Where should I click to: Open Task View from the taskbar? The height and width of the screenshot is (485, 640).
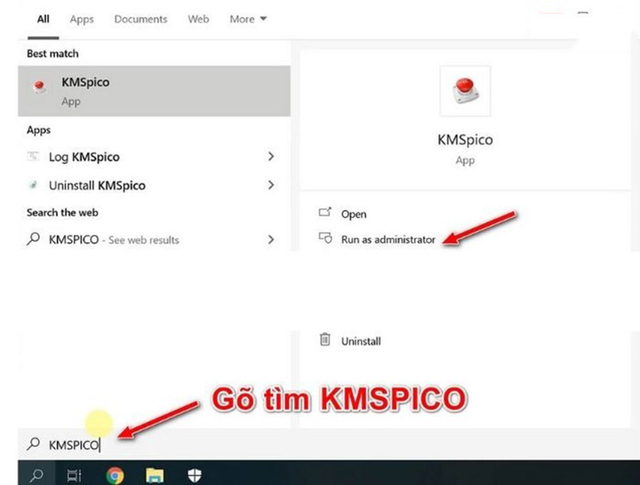point(74,475)
